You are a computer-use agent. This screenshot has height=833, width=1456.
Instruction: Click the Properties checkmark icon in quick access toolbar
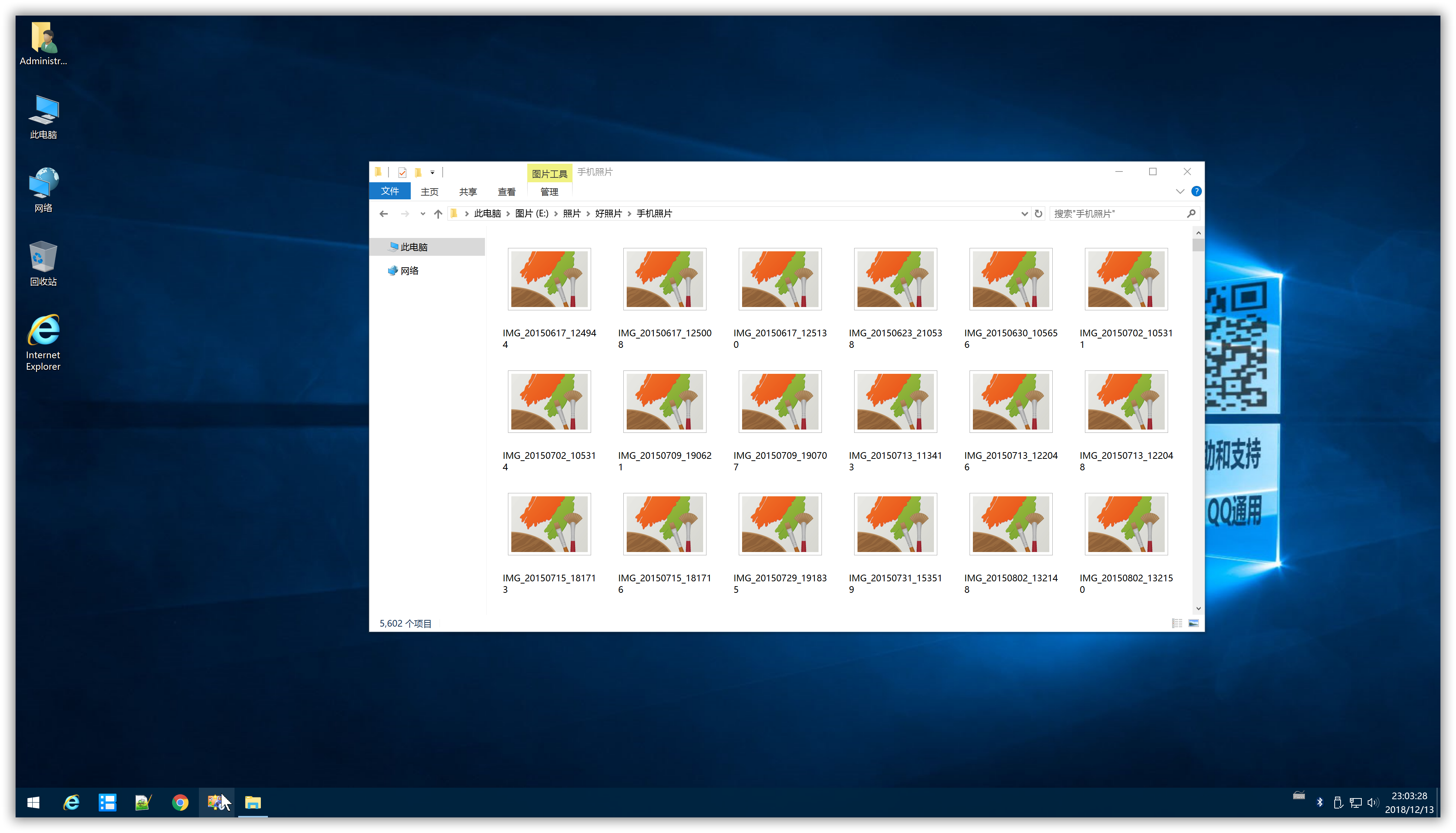click(402, 172)
